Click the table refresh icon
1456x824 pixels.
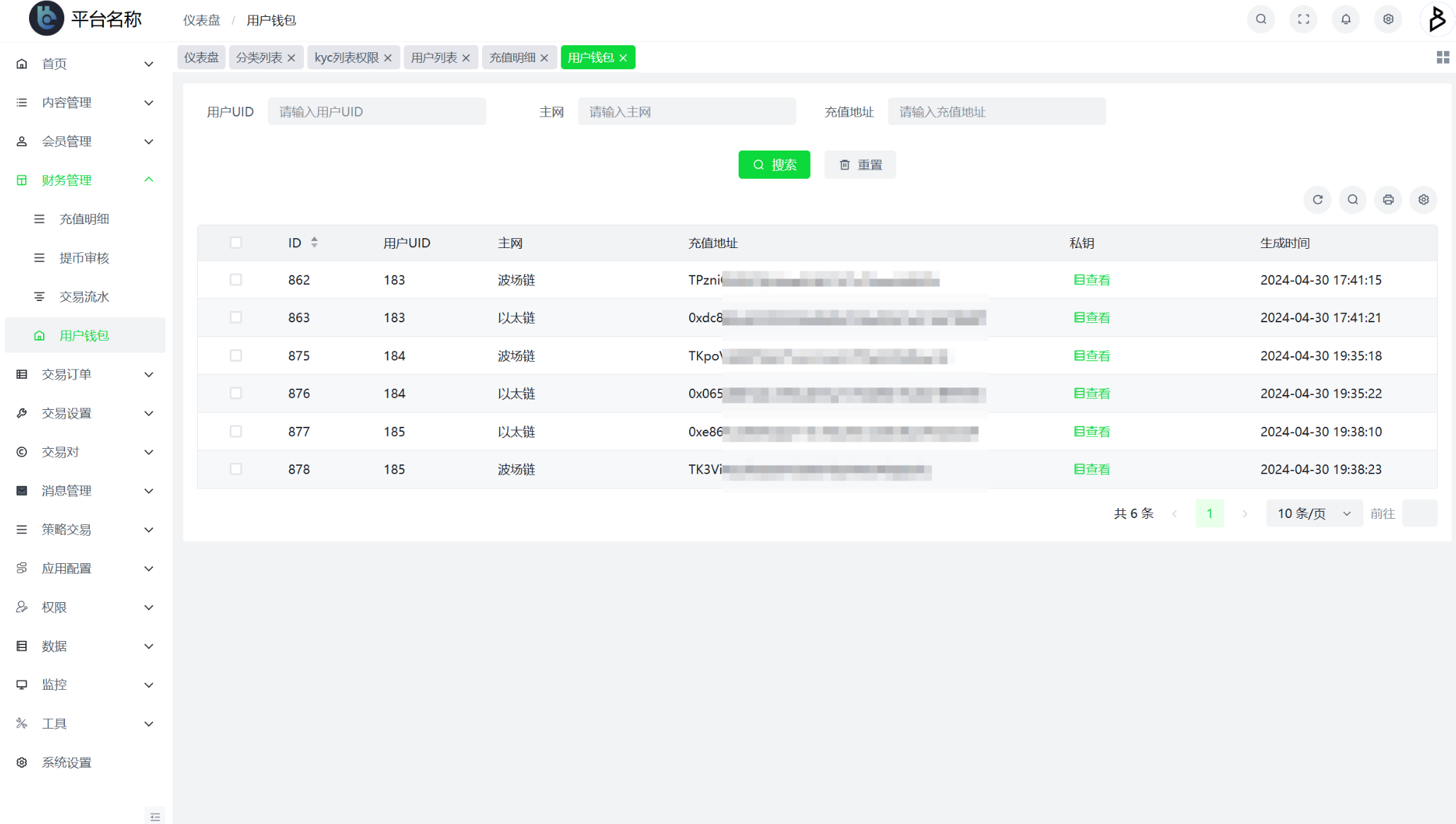tap(1317, 200)
